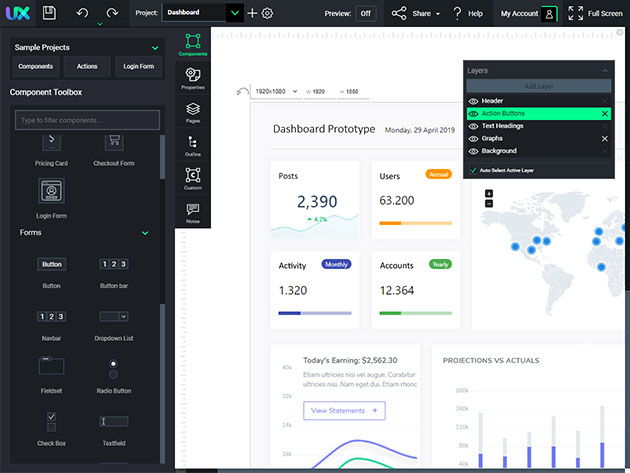Open the Components sample project
This screenshot has width=630, height=473.
[x=35, y=66]
